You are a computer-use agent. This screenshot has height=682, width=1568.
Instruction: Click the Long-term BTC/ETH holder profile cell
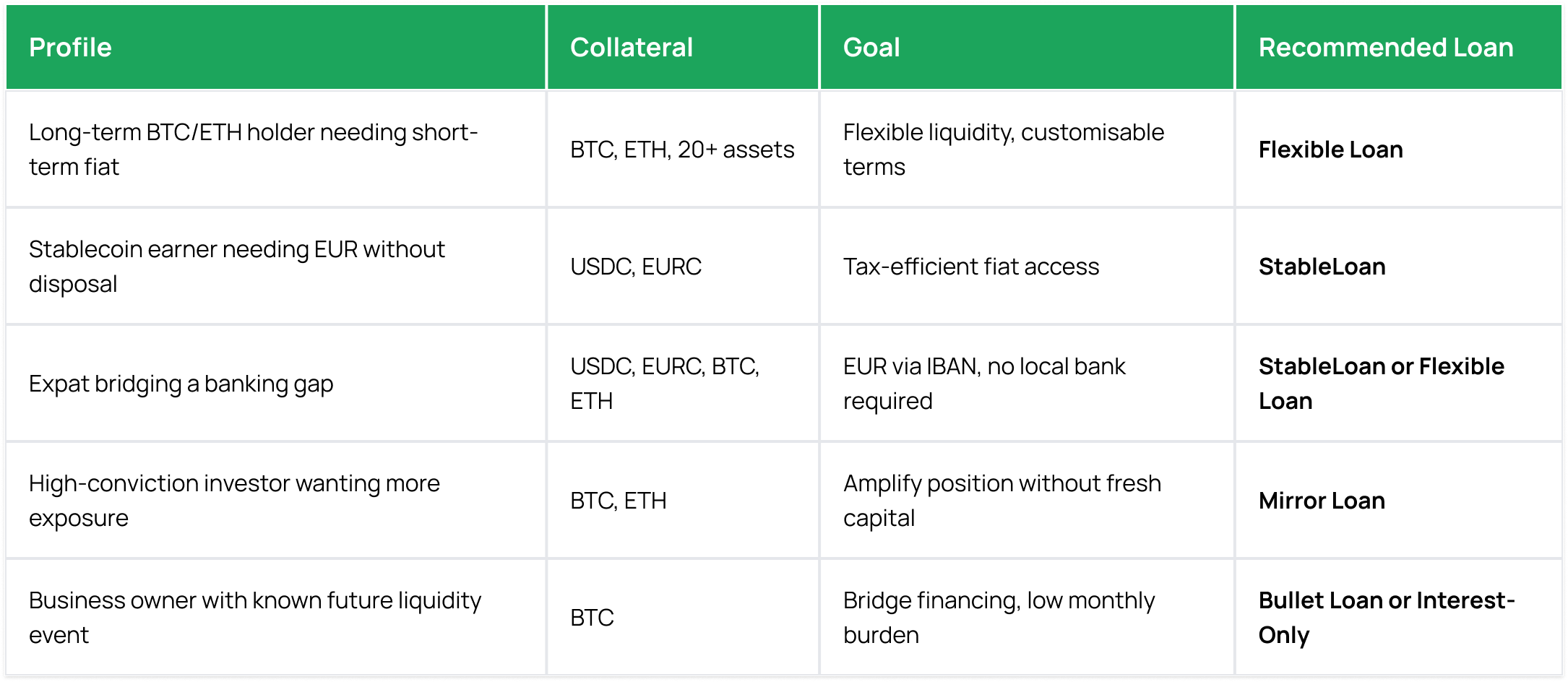click(x=253, y=150)
